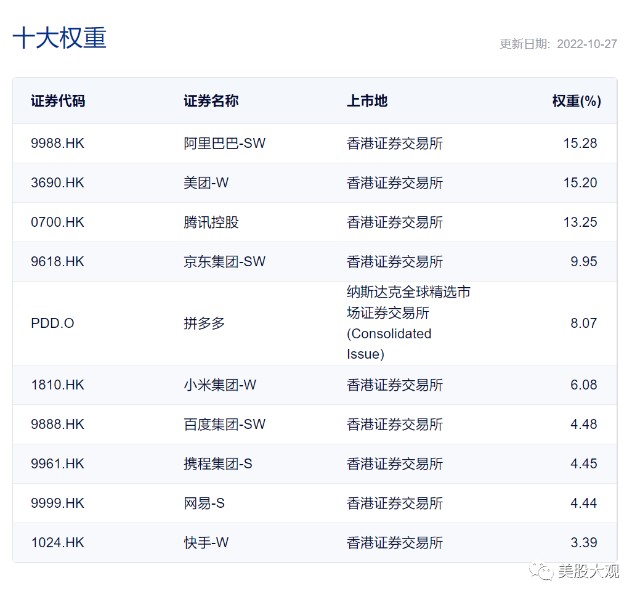This screenshot has width=640, height=599.
Task: Select the name 快手-W
Action: [x=206, y=542]
